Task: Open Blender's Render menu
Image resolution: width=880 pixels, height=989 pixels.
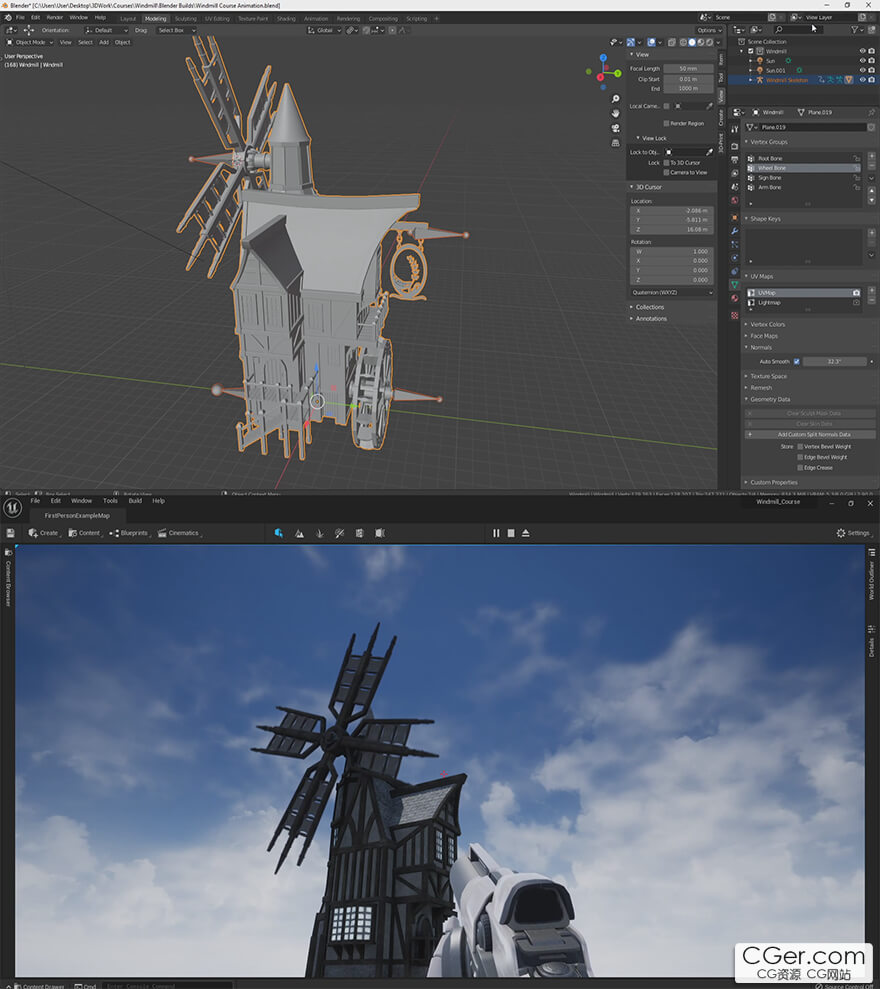Action: (55, 17)
